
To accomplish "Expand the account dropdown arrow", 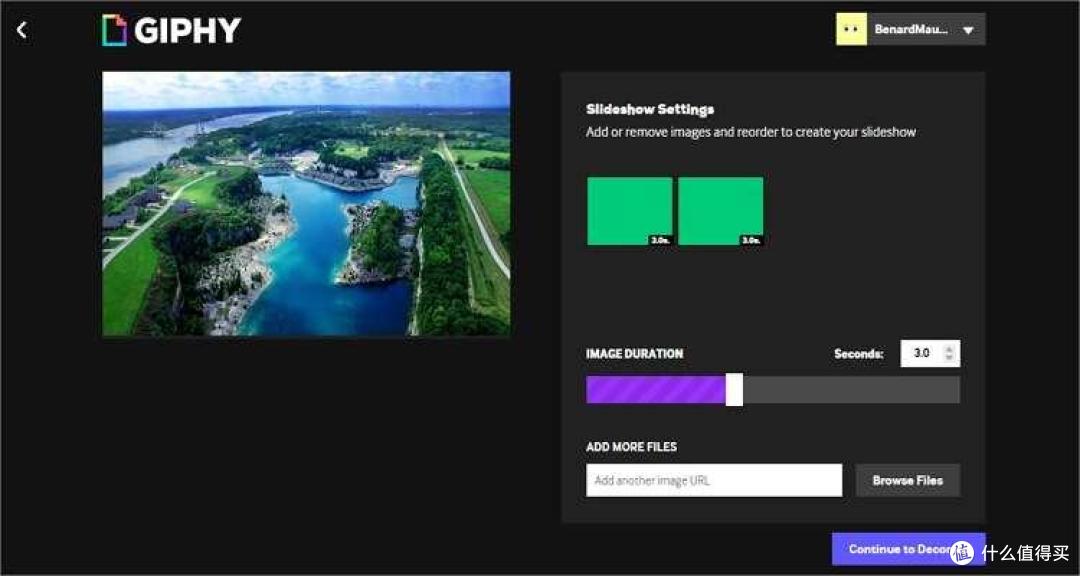I will [968, 31].
